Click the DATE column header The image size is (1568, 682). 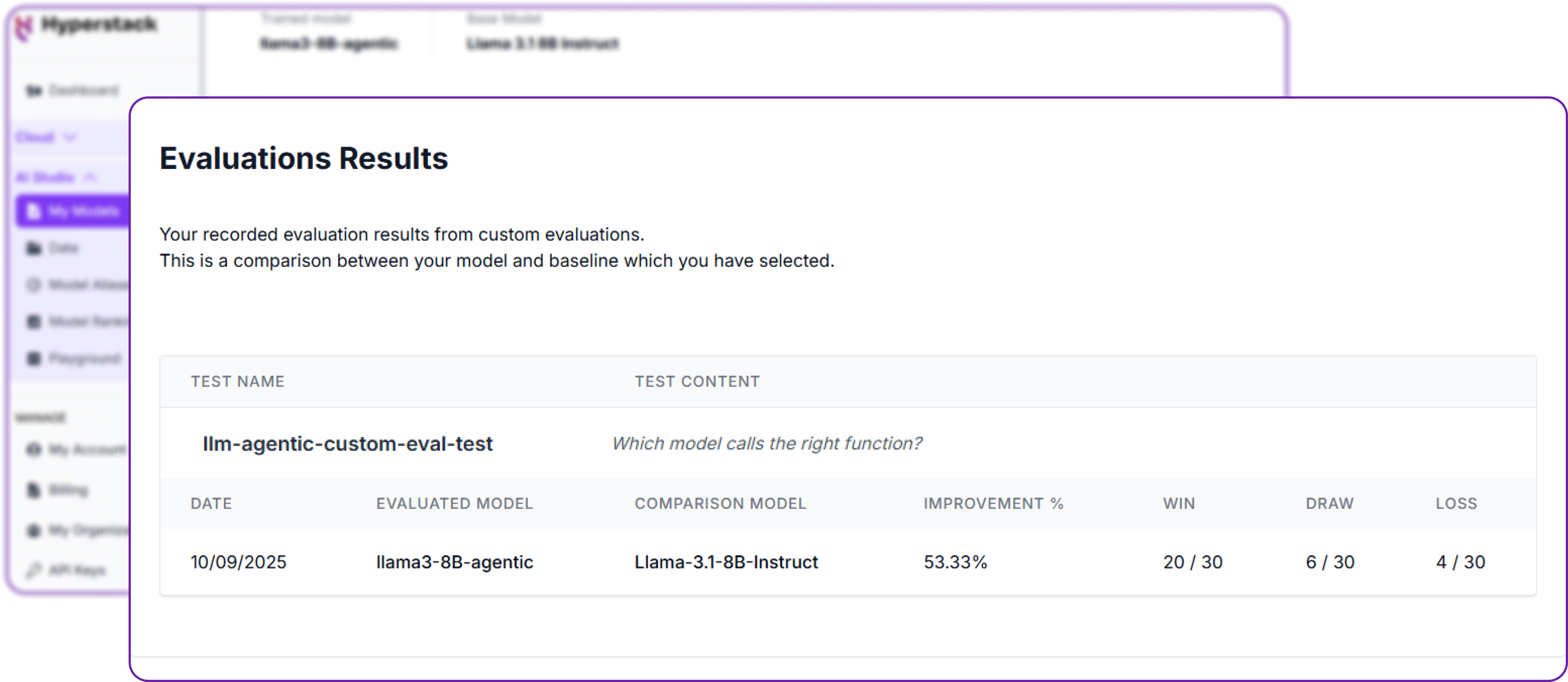click(211, 504)
